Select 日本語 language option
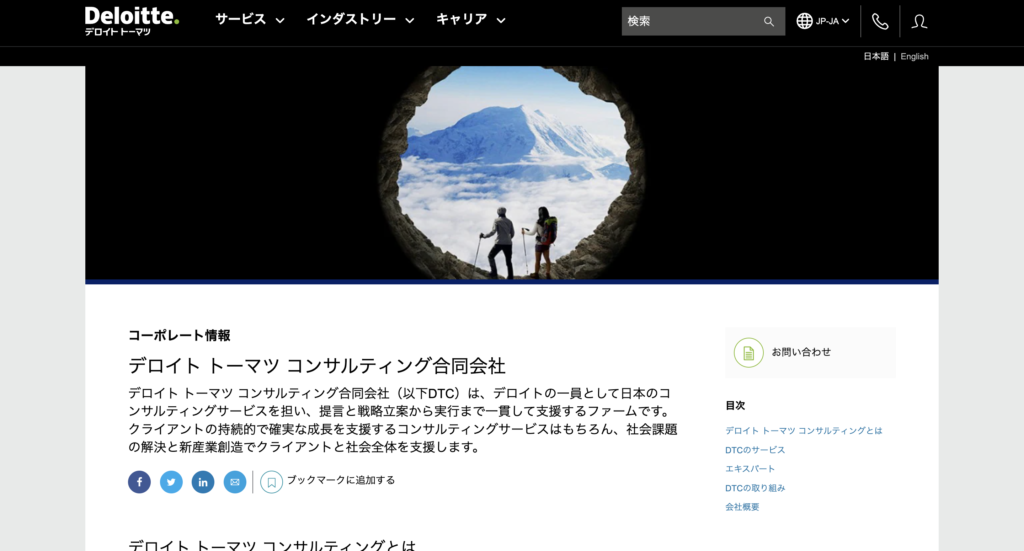Viewport: 1024px width, 551px height. (876, 56)
